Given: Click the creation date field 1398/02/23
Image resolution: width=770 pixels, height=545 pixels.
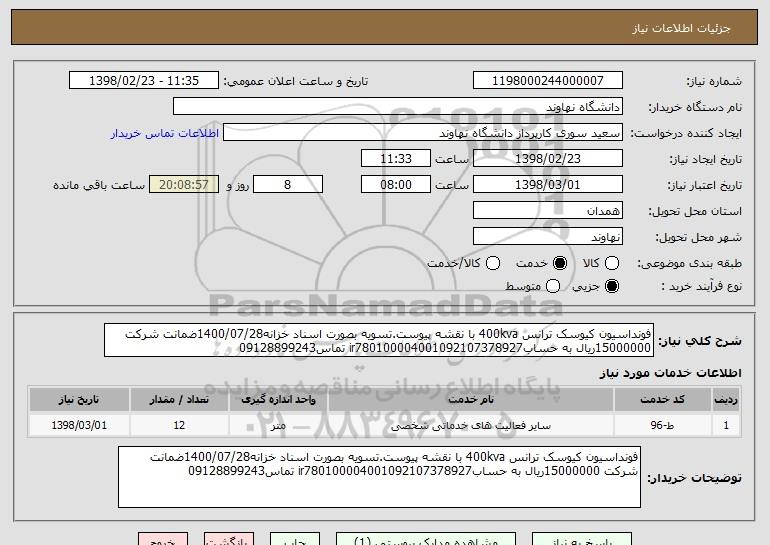Looking at the screenshot, I should (x=548, y=159).
